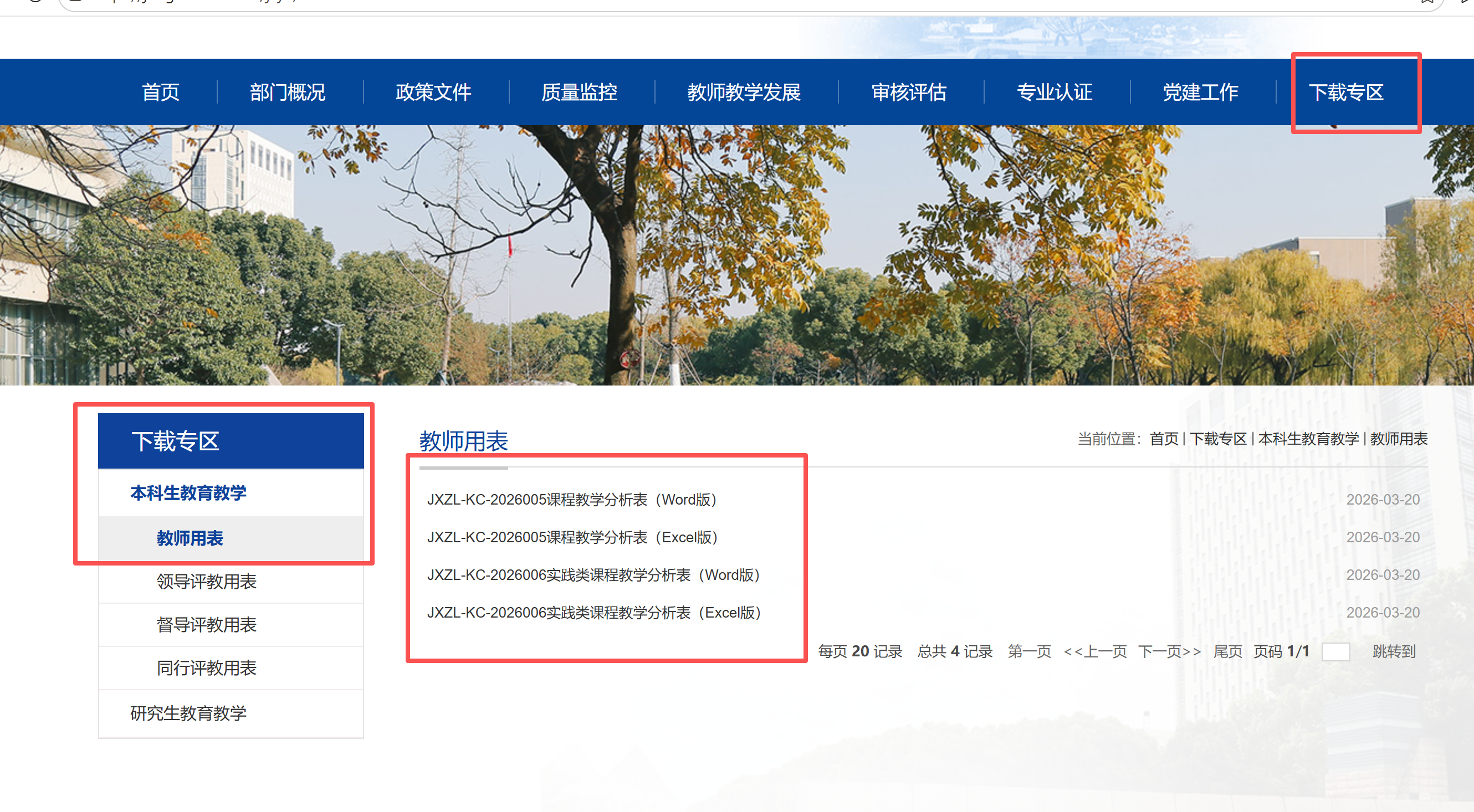The width and height of the screenshot is (1474, 812).
Task: Select 质量监控 in the navigation bar
Action: click(579, 92)
